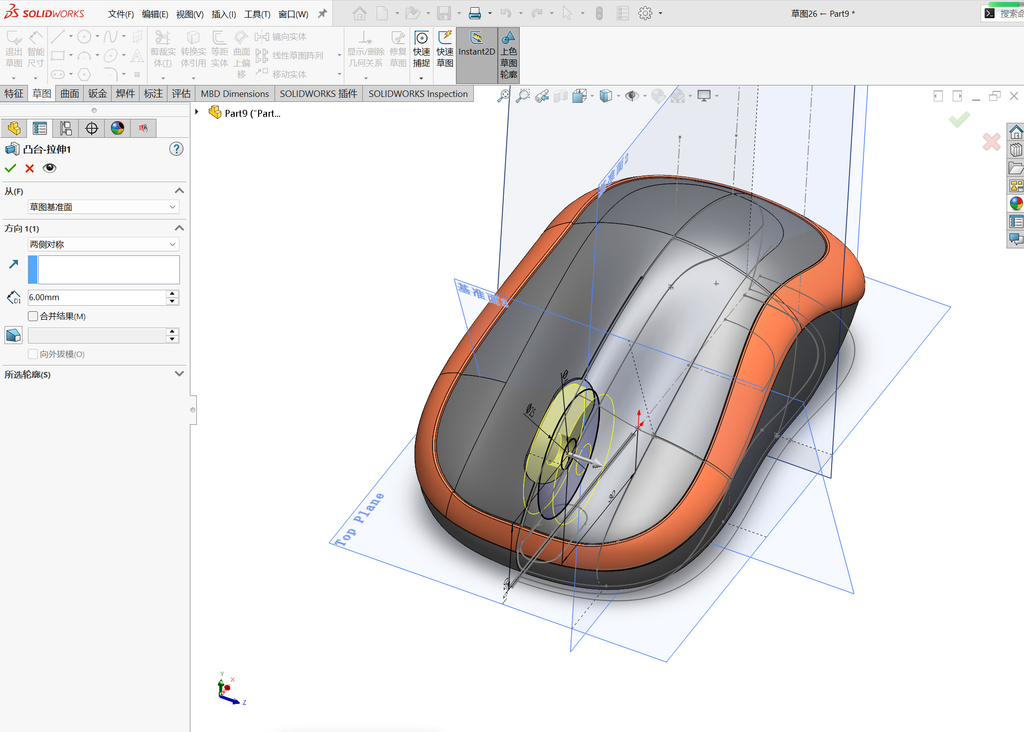Open the 插入(I) menu
Viewport: 1024px width, 732px height.
tap(223, 14)
